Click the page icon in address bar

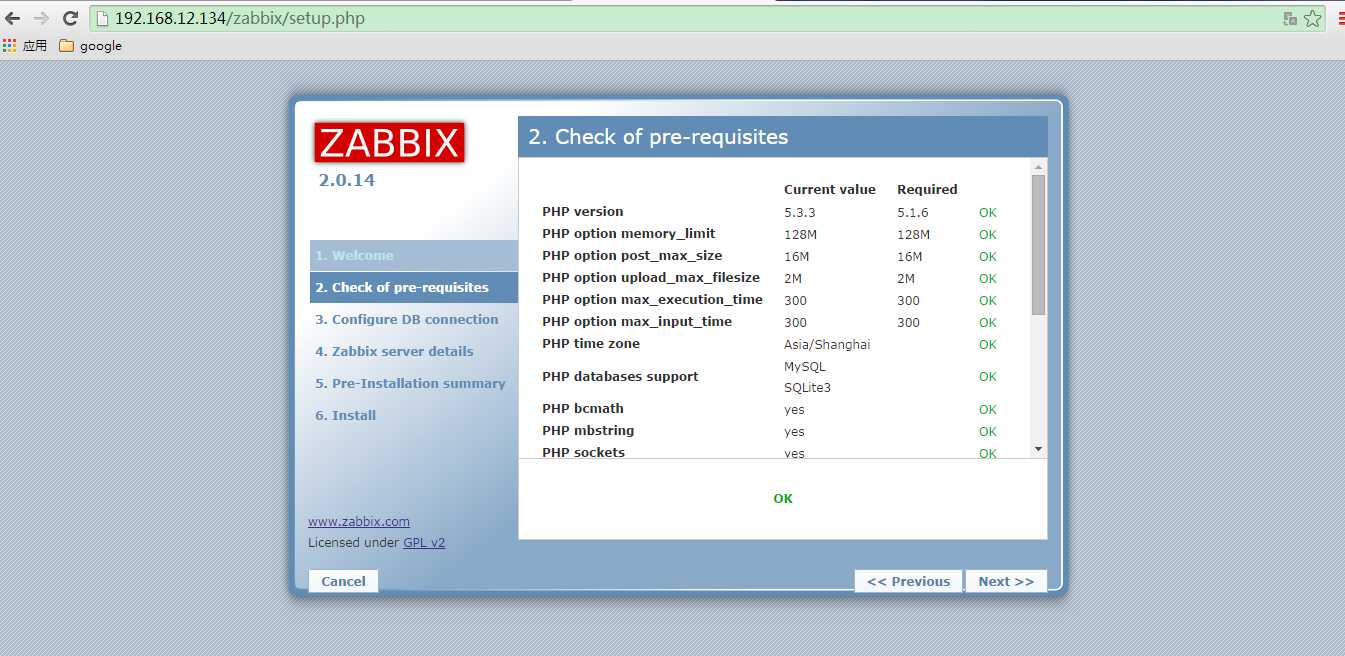(102, 18)
